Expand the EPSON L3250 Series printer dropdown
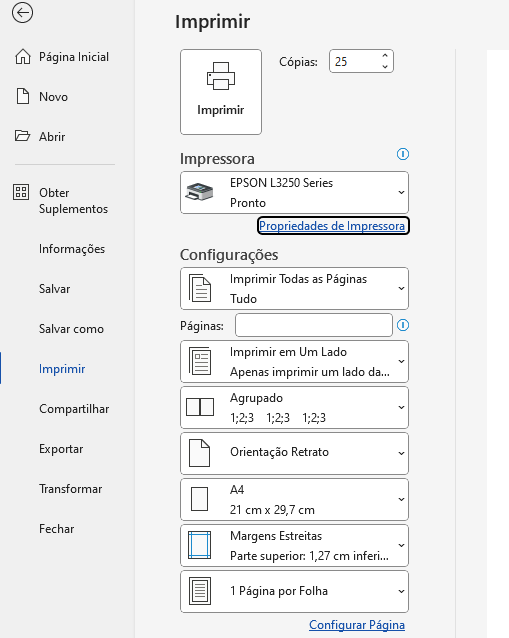This screenshot has width=509, height=638. click(x=295, y=192)
